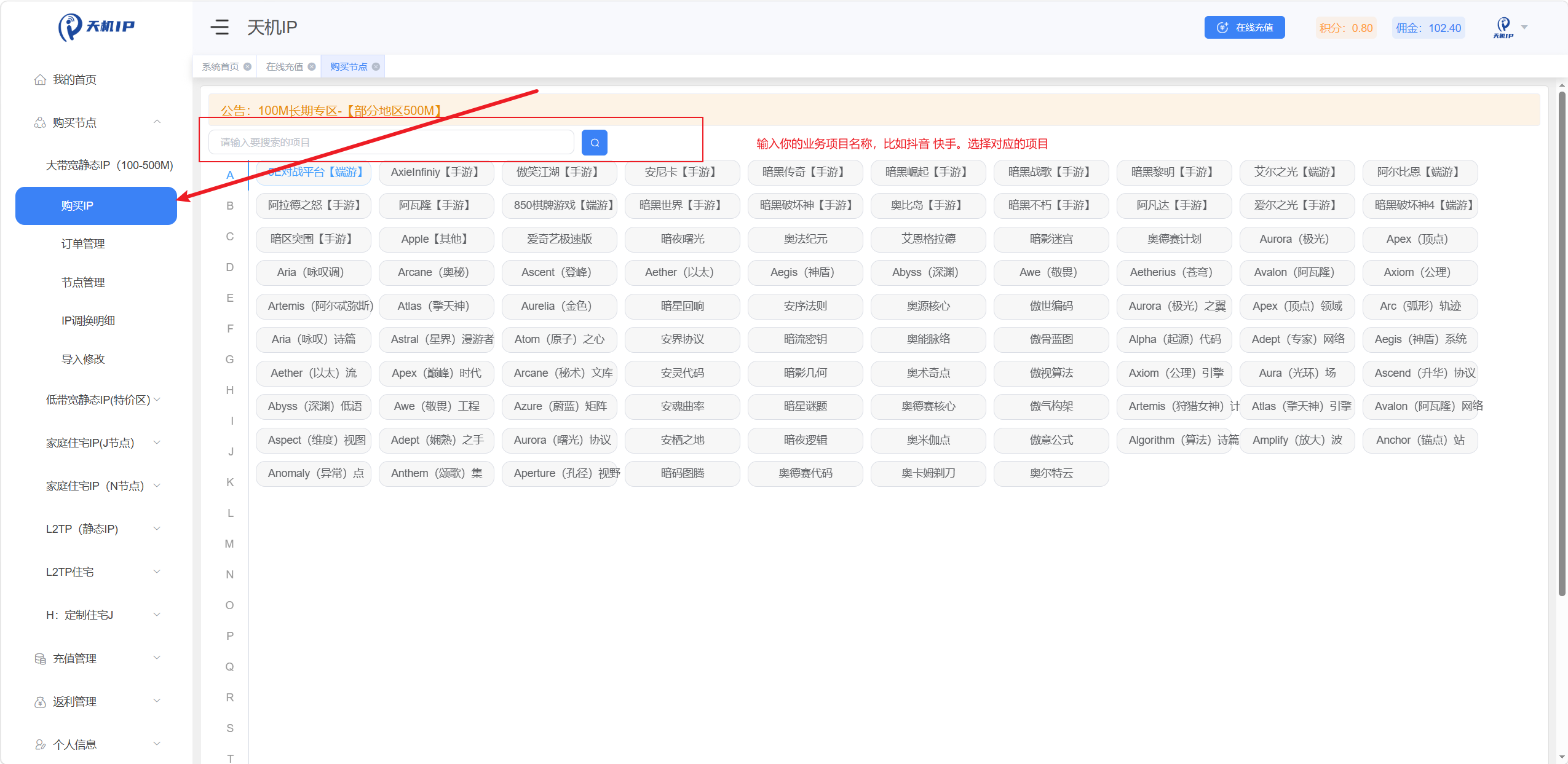The image size is (1568, 764).
Task: Jump to letter B in index
Action: (230, 206)
